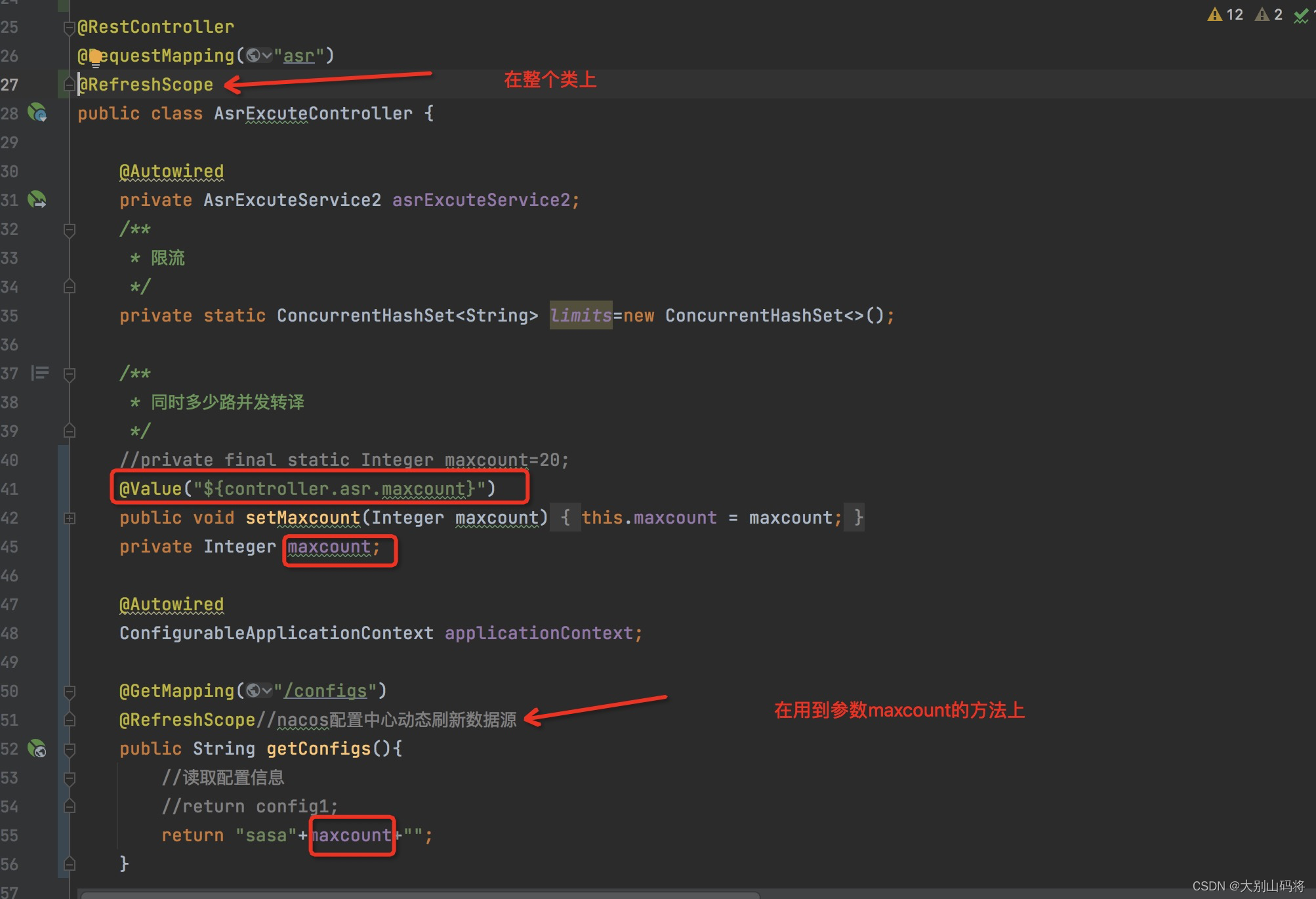The height and width of the screenshot is (899, 1316).
Task: Collapse the getConfigs method fold marker on line 52
Action: 70,749
